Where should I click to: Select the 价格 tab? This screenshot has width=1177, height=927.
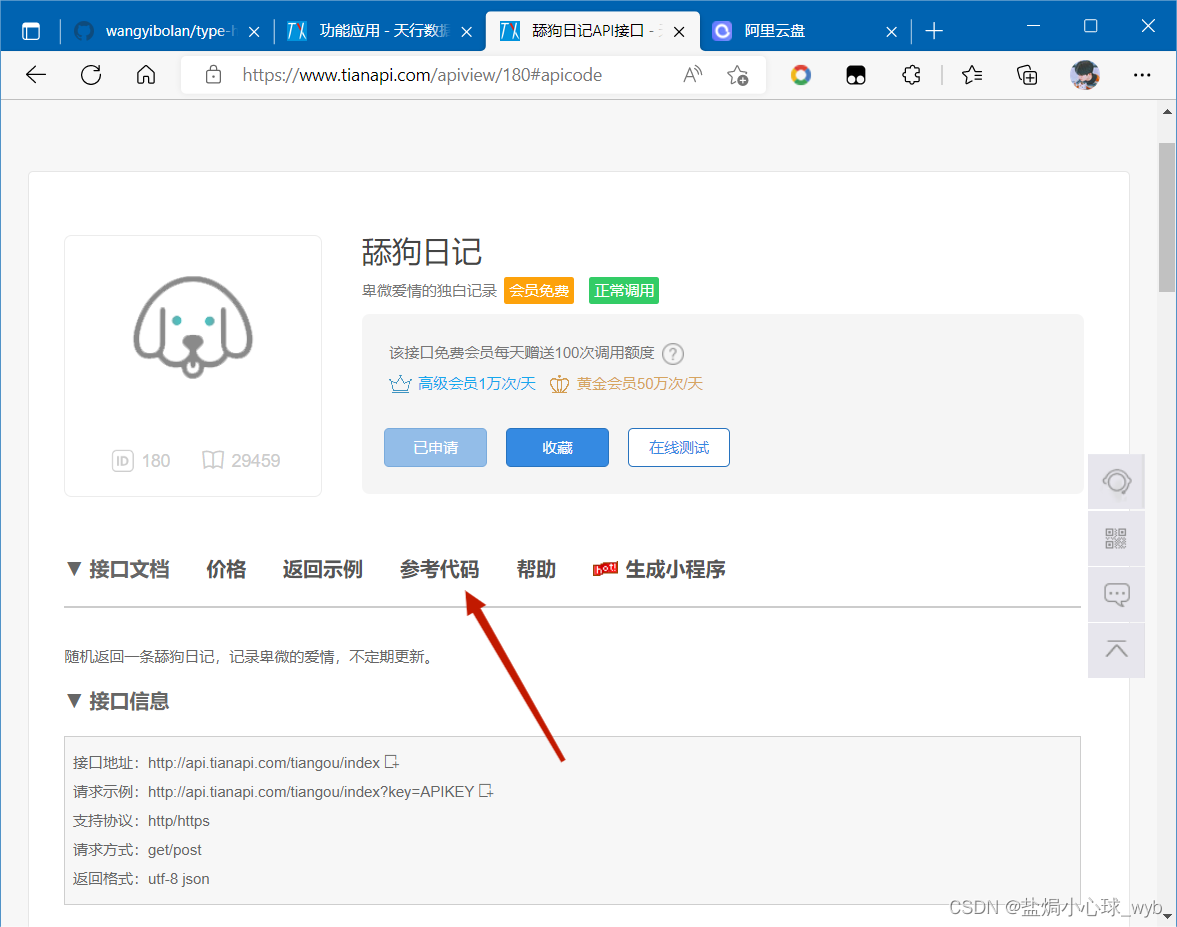[x=226, y=569]
